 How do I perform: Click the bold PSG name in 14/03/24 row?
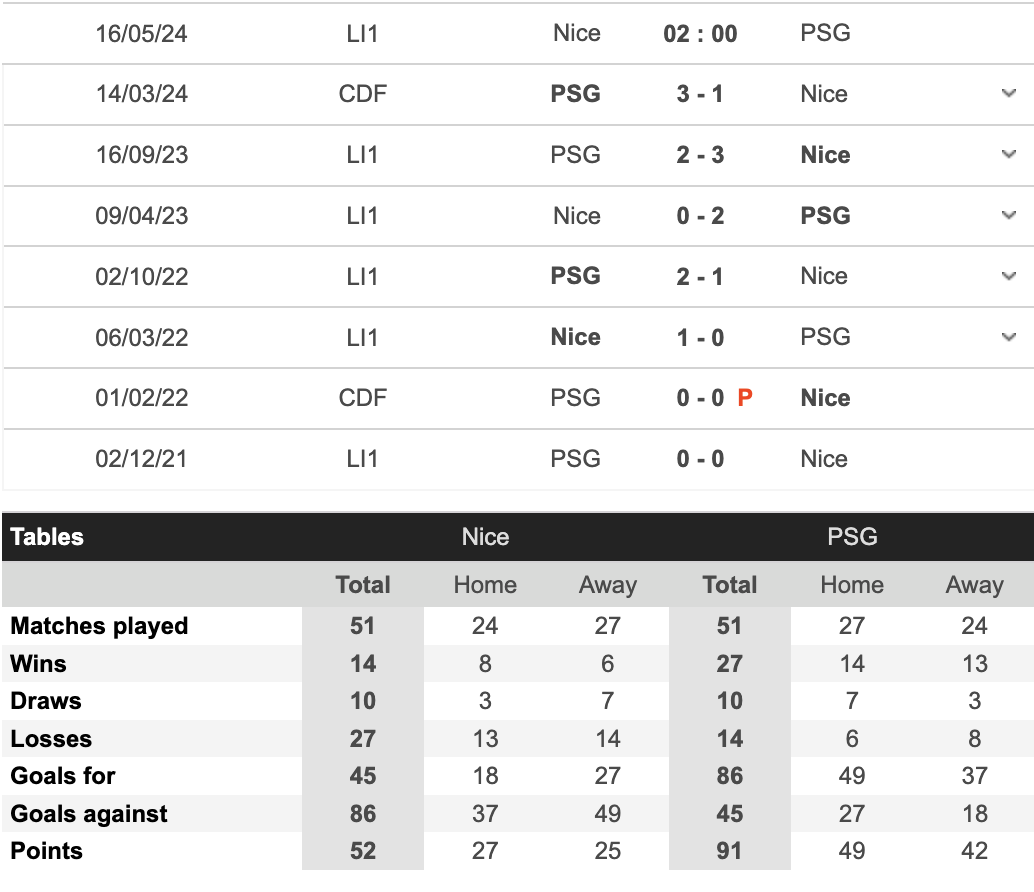click(x=576, y=94)
